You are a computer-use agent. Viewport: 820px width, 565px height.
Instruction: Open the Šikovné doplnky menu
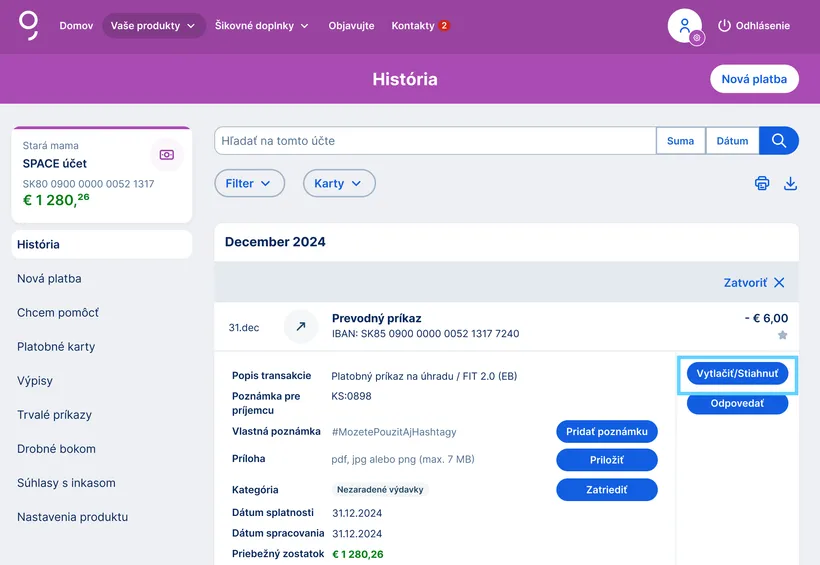tap(261, 26)
